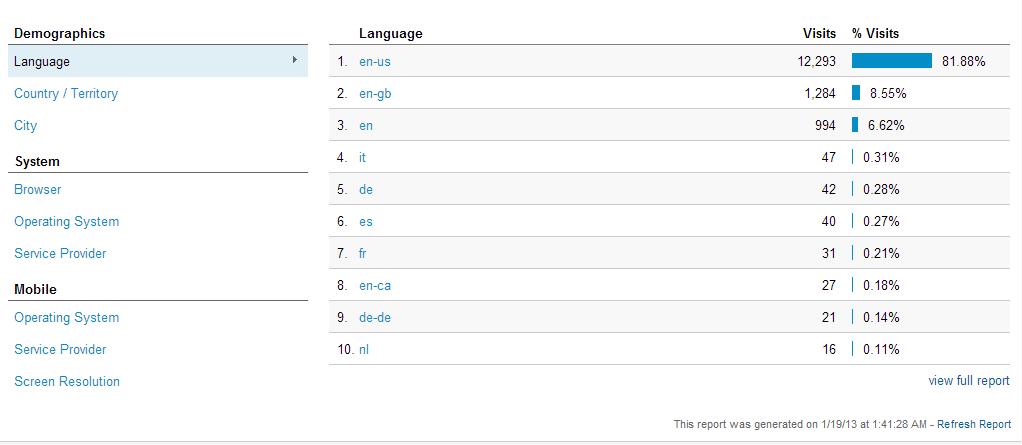
Task: Click Refresh Report link
Action: [x=974, y=424]
